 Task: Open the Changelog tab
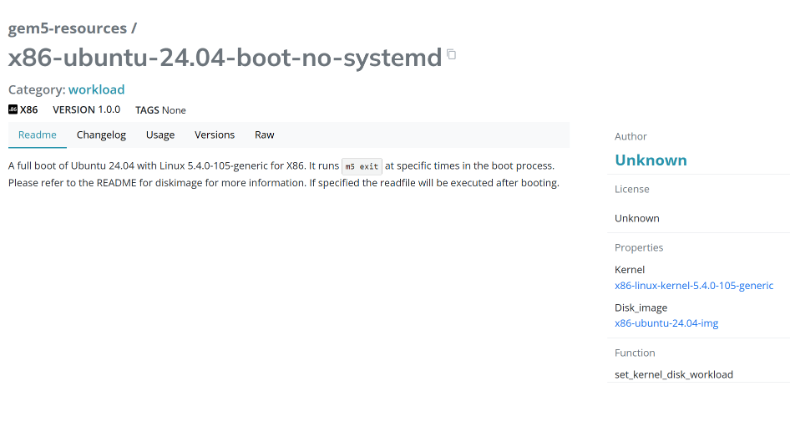click(101, 135)
